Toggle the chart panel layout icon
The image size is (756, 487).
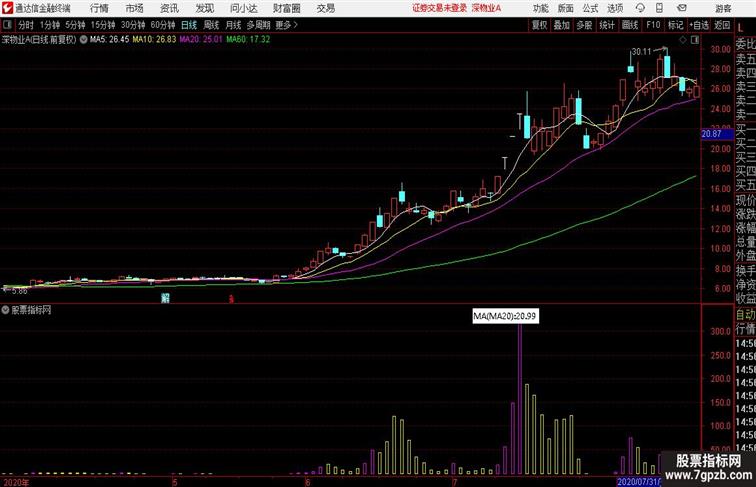(x=695, y=40)
